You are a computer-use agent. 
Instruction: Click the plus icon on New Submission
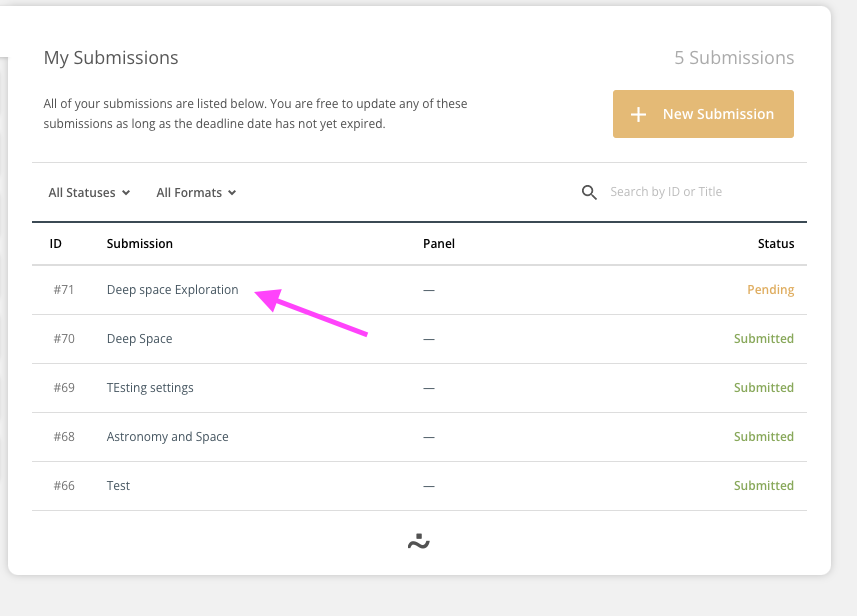[638, 114]
